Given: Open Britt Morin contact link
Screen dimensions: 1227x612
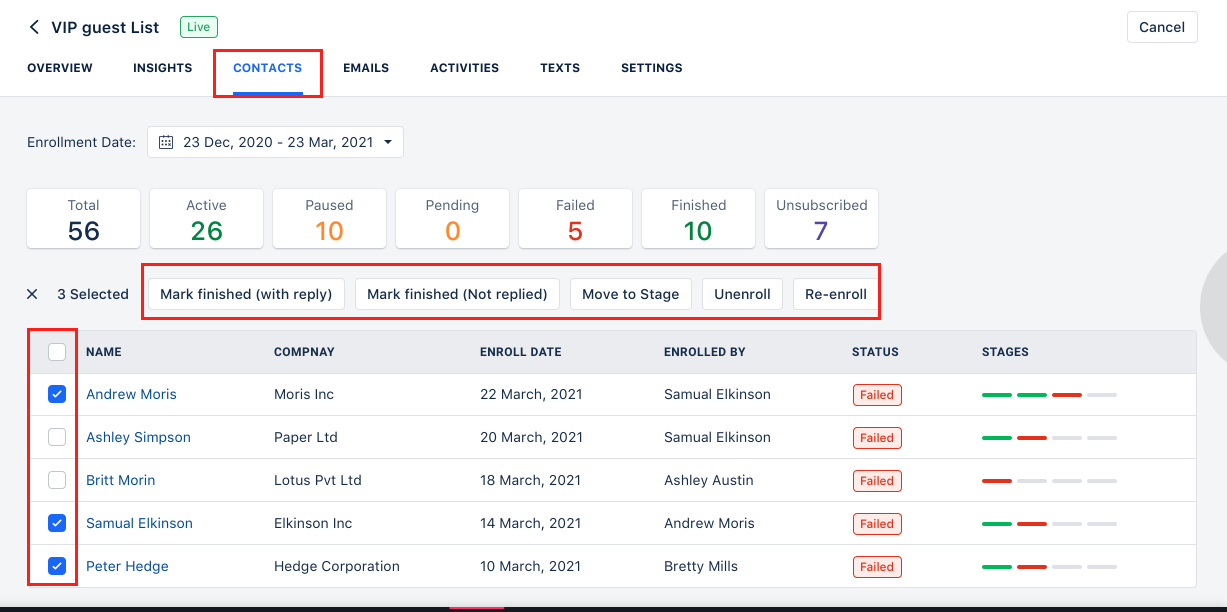Looking at the screenshot, I should [x=120, y=480].
